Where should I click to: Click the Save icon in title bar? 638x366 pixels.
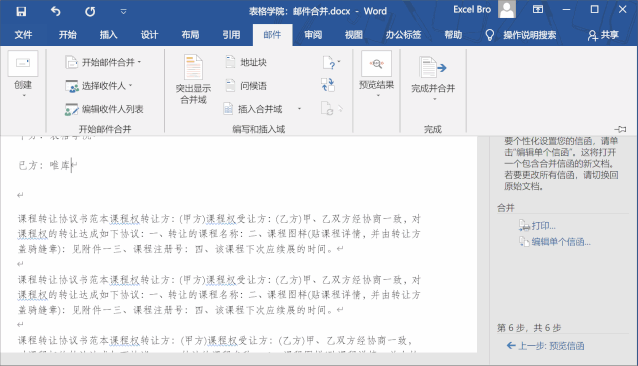point(21,11)
